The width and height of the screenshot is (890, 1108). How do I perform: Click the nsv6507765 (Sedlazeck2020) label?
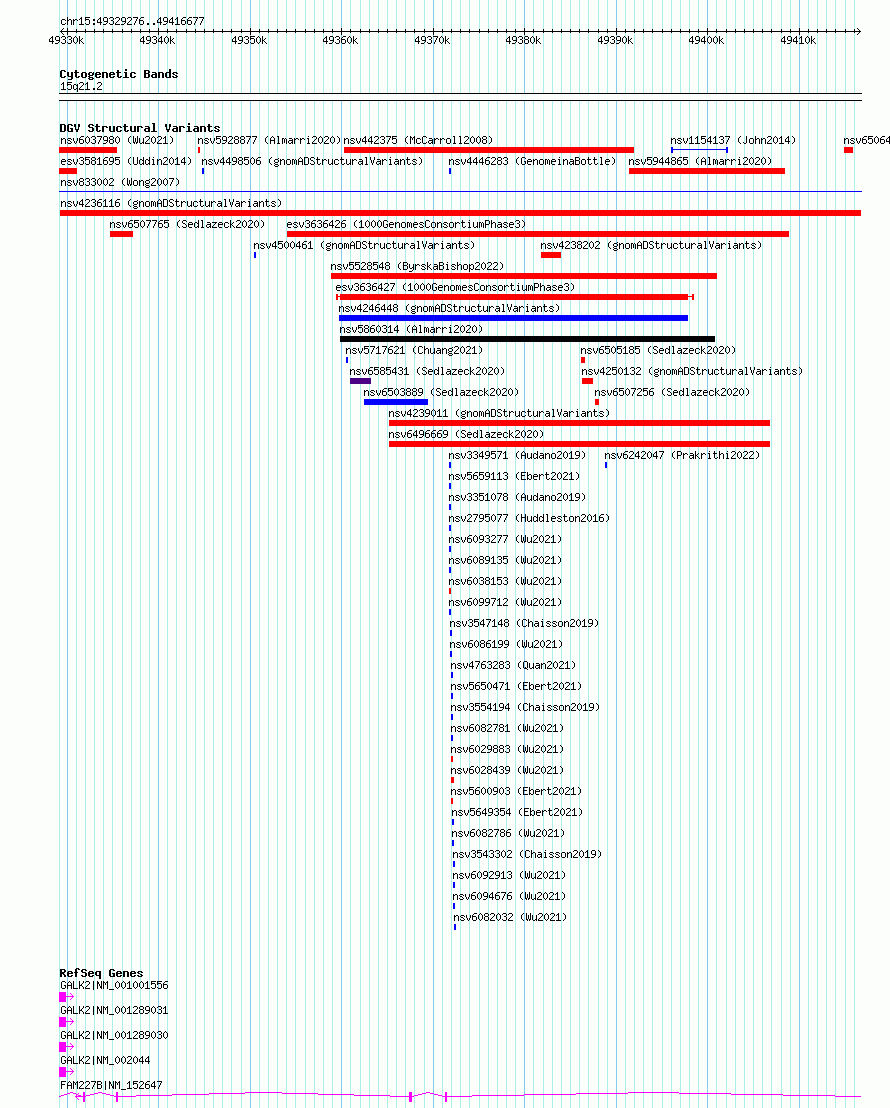pyautogui.click(x=187, y=224)
